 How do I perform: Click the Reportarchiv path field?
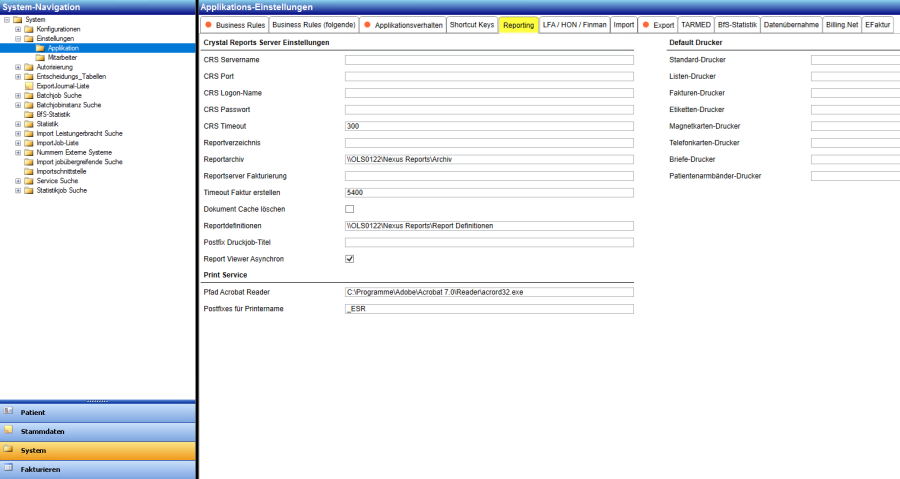[489, 159]
